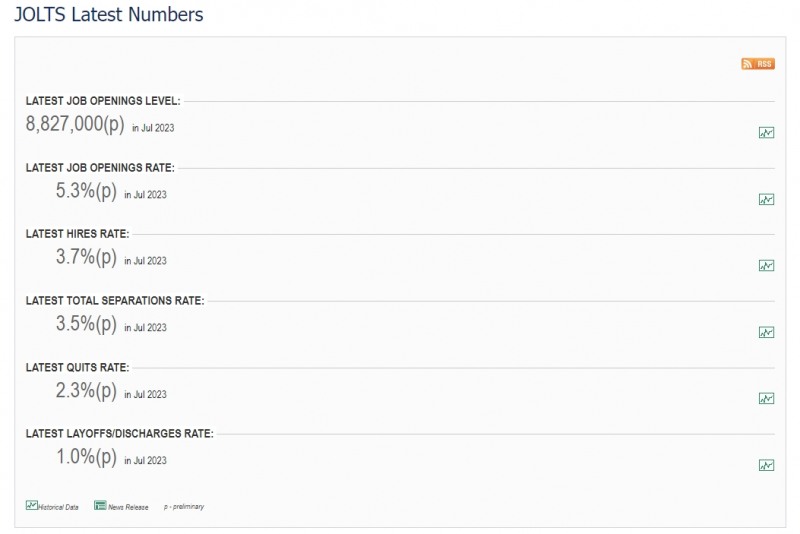Click the Historical Data legend icon
Screen dimensions: 800x534
pos(32,505)
